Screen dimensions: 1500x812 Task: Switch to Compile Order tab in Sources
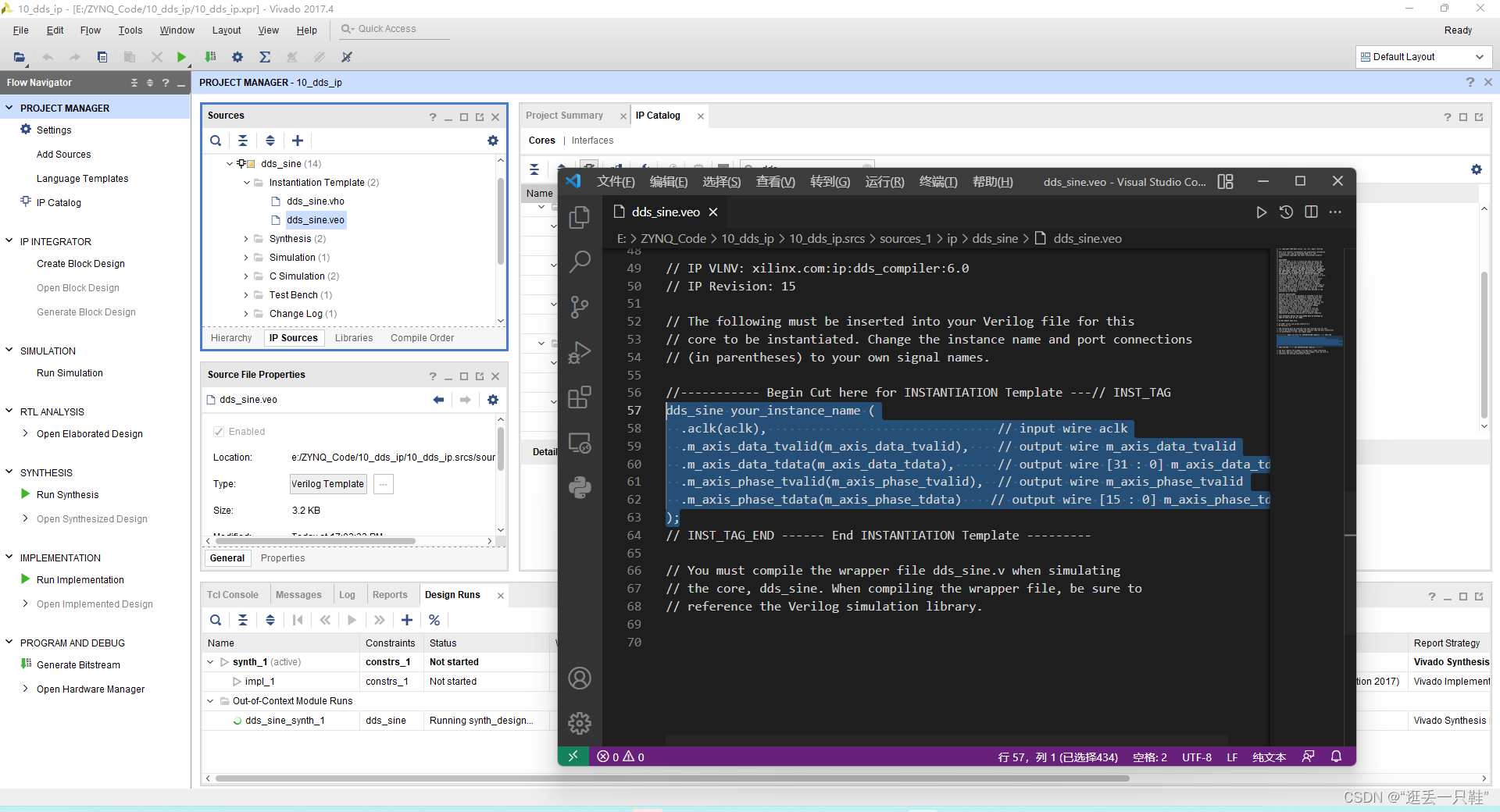click(x=423, y=338)
